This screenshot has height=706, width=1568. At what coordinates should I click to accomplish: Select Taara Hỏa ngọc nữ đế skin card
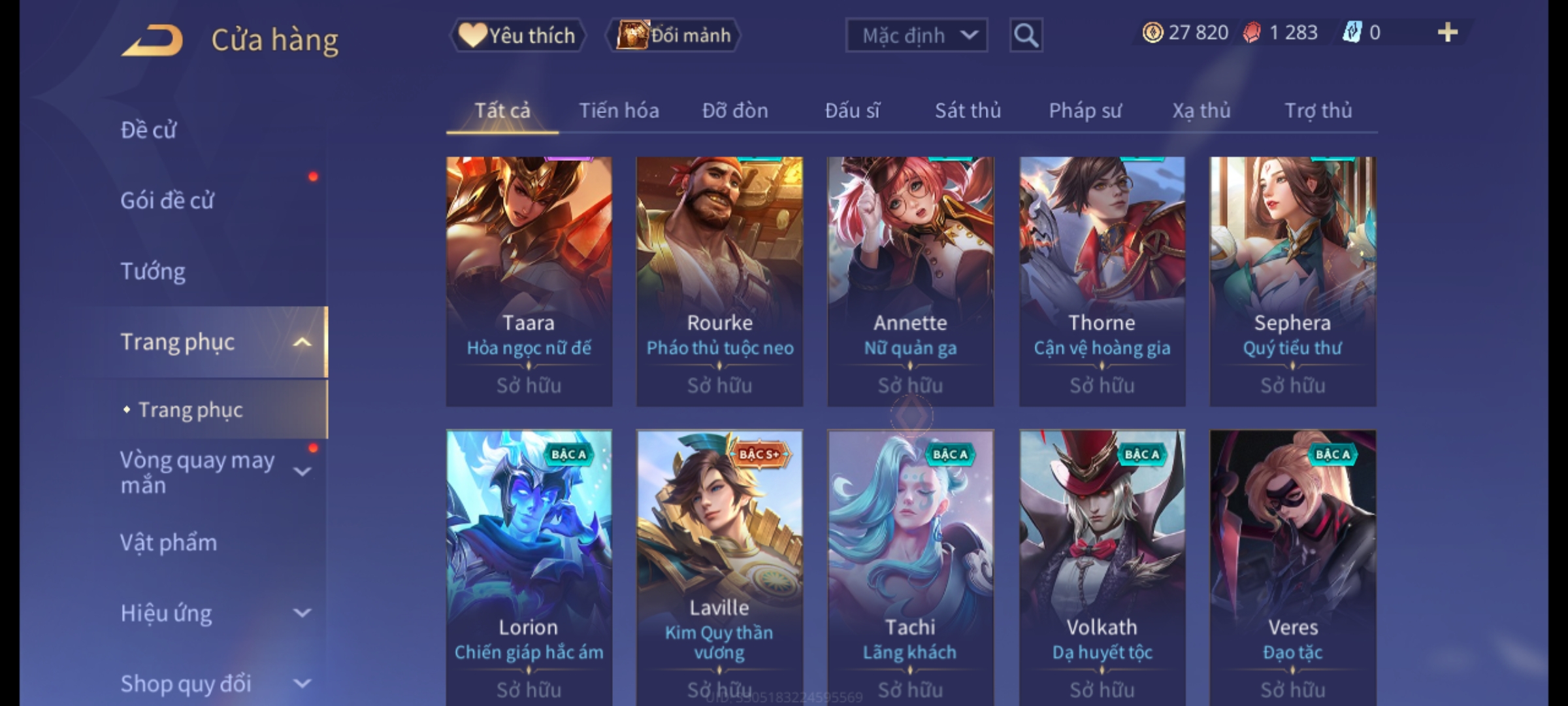529,281
